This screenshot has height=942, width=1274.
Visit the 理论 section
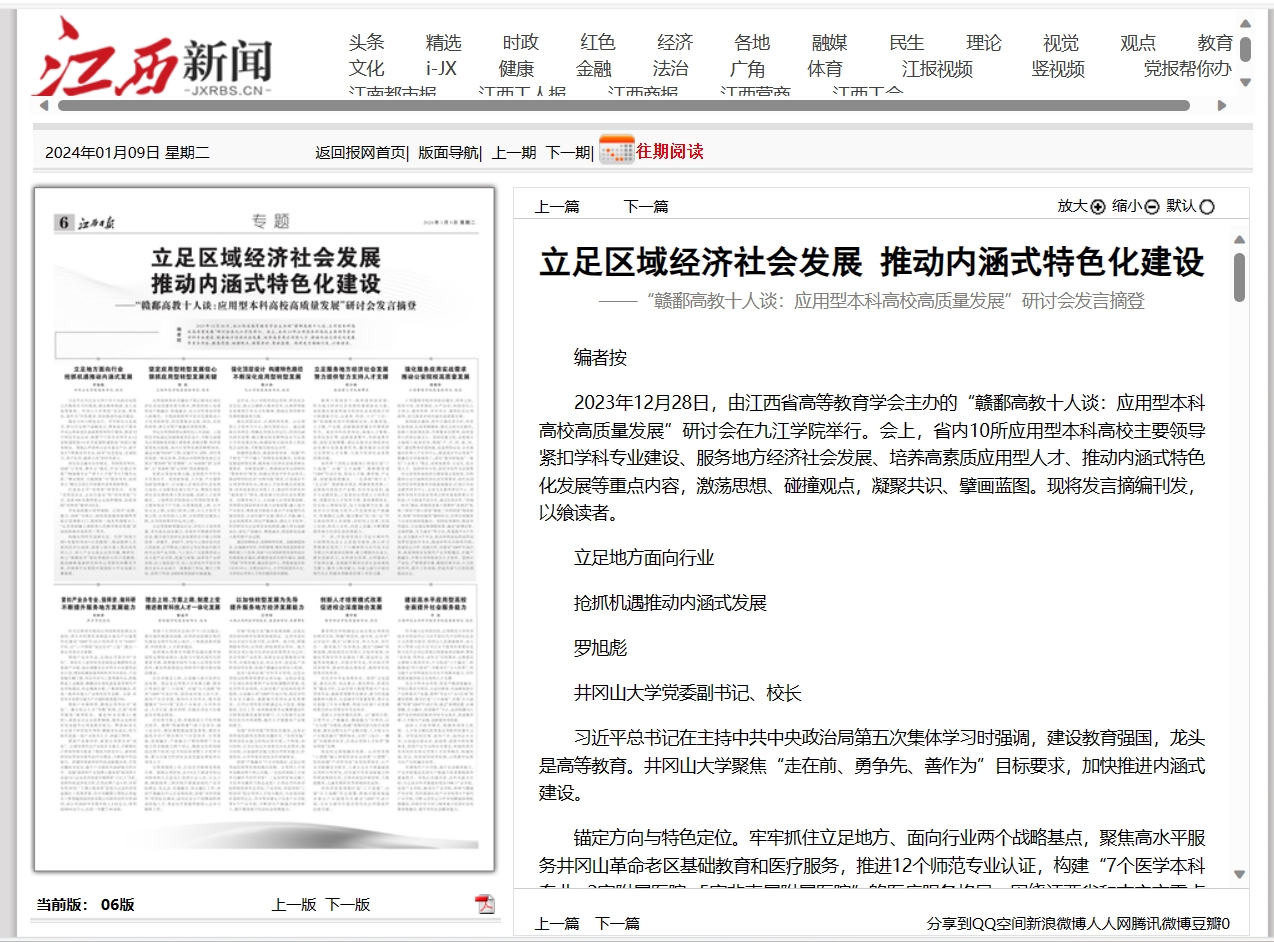[984, 43]
